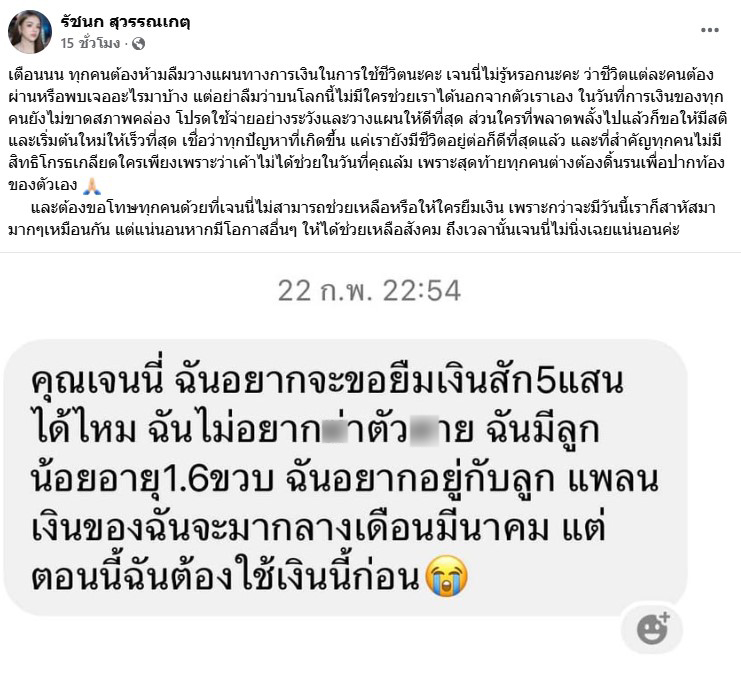The height and width of the screenshot is (699, 741).
Task: Open the three-dot post options menu
Action: pyautogui.click(x=709, y=30)
